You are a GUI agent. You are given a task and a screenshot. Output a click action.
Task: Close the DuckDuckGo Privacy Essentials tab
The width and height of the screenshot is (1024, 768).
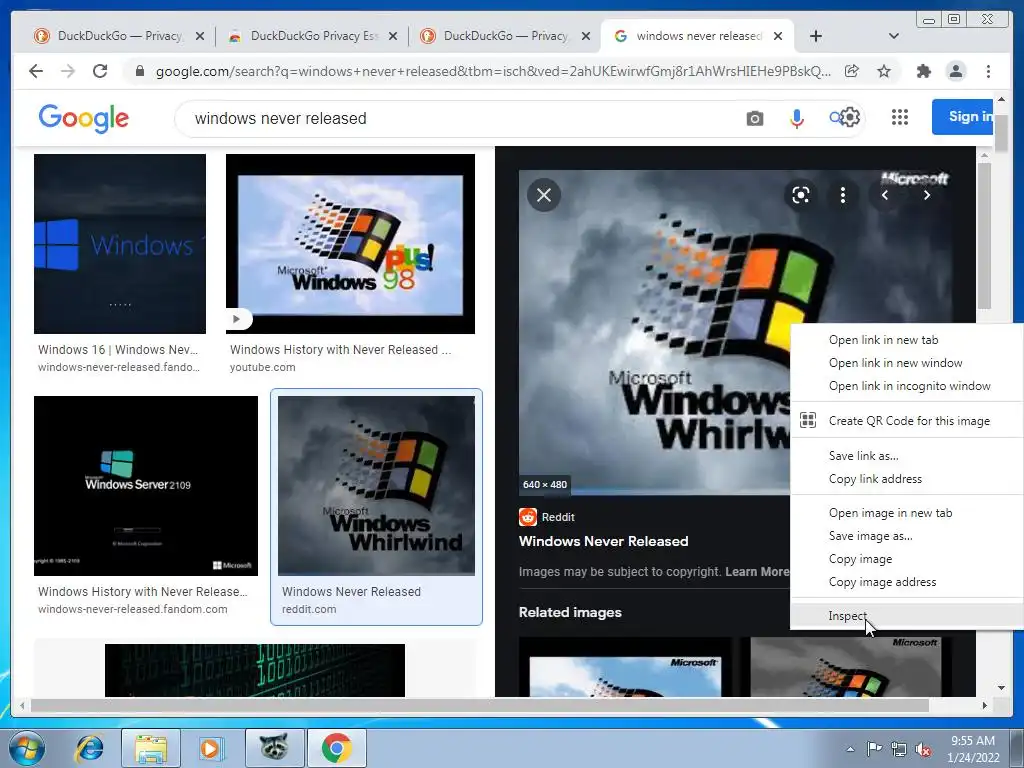coord(392,36)
